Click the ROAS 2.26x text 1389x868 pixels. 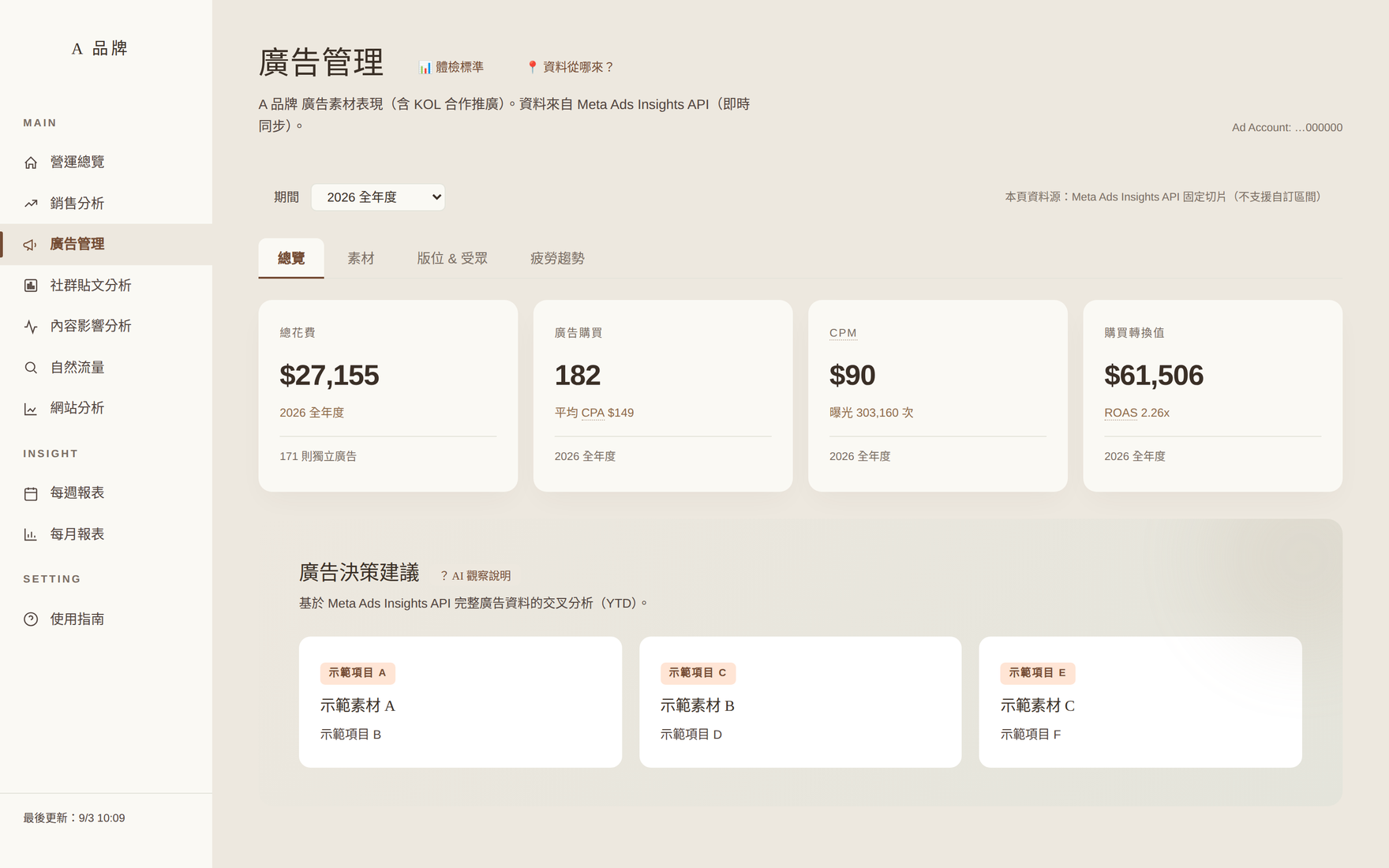click(x=1137, y=413)
